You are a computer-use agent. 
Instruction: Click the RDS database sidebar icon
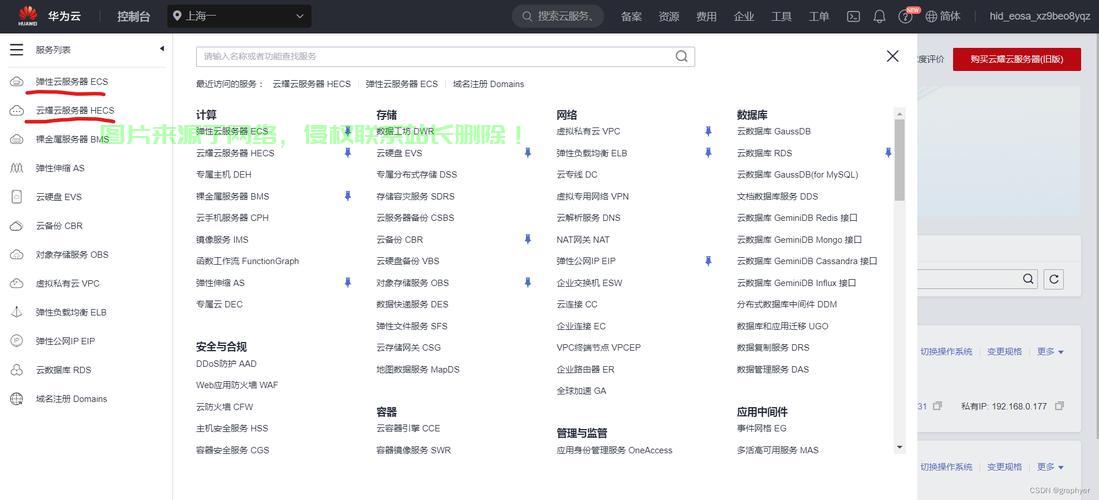(x=16, y=370)
